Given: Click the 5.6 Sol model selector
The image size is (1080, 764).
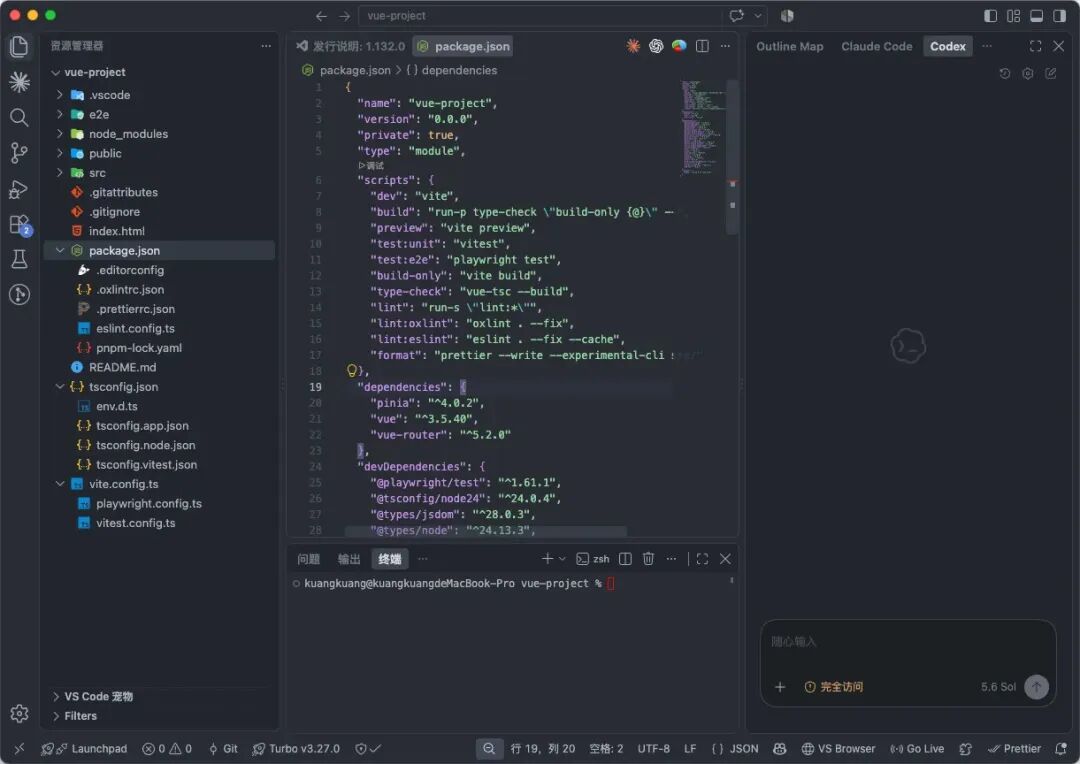Looking at the screenshot, I should [998, 687].
